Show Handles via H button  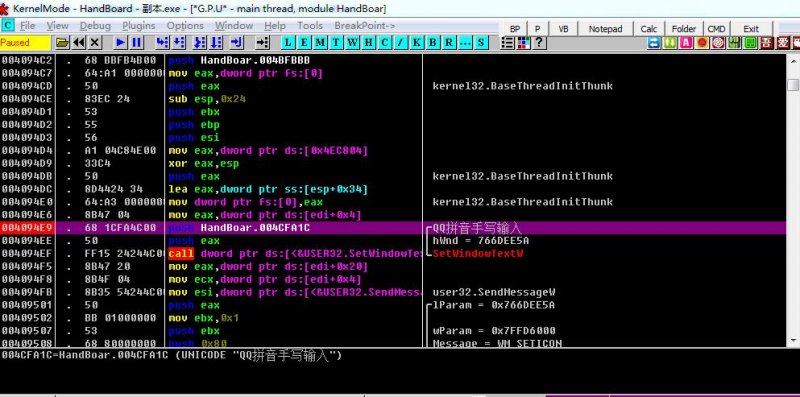[368, 42]
